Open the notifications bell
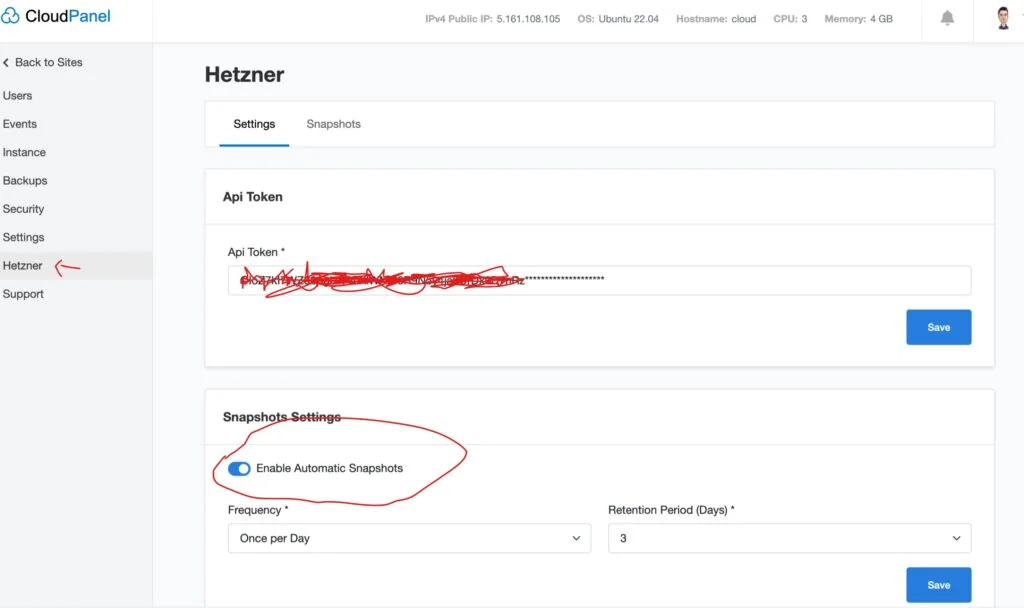Image resolution: width=1024 pixels, height=609 pixels. [x=947, y=18]
